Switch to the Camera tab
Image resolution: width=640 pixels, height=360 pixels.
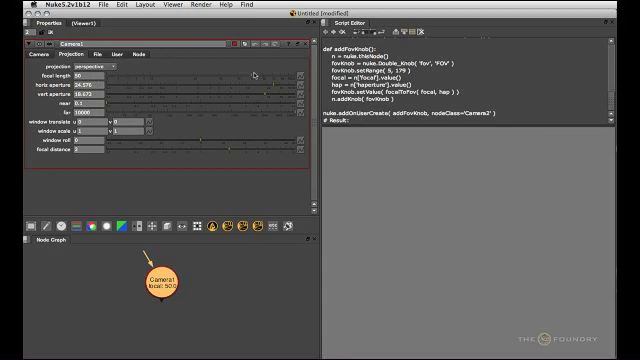39,54
